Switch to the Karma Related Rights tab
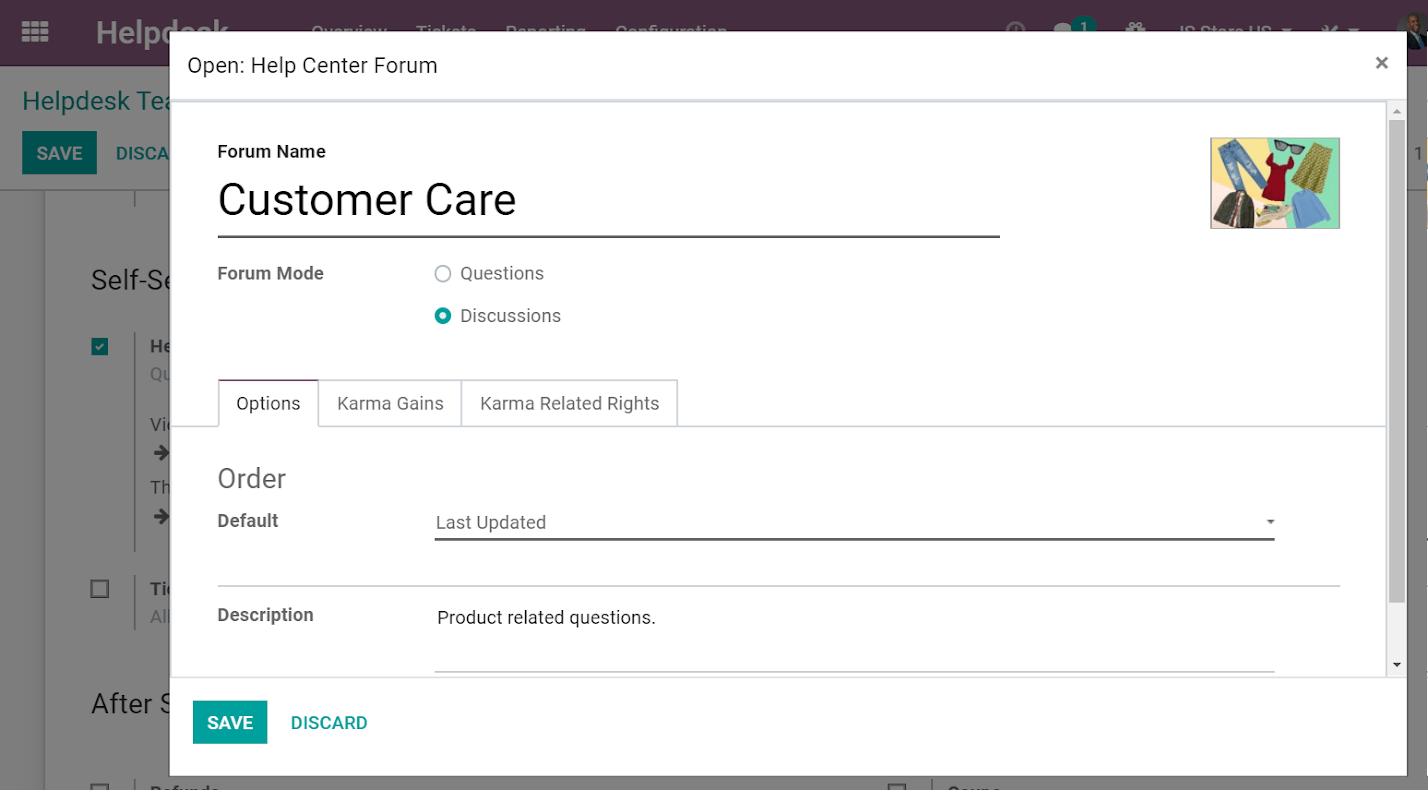Viewport: 1428px width, 790px height. pyautogui.click(x=569, y=403)
